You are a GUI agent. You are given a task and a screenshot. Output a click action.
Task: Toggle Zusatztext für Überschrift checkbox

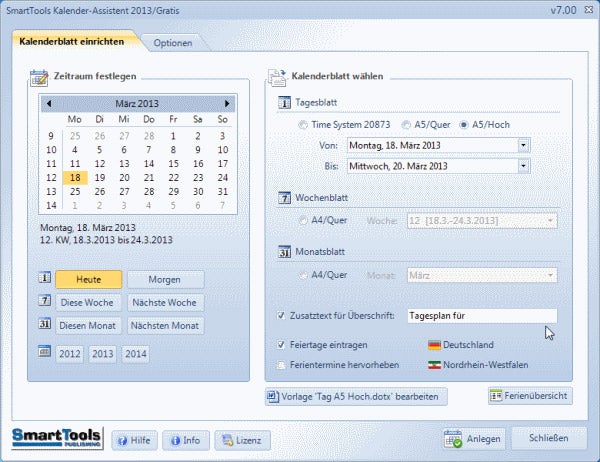[281, 316]
